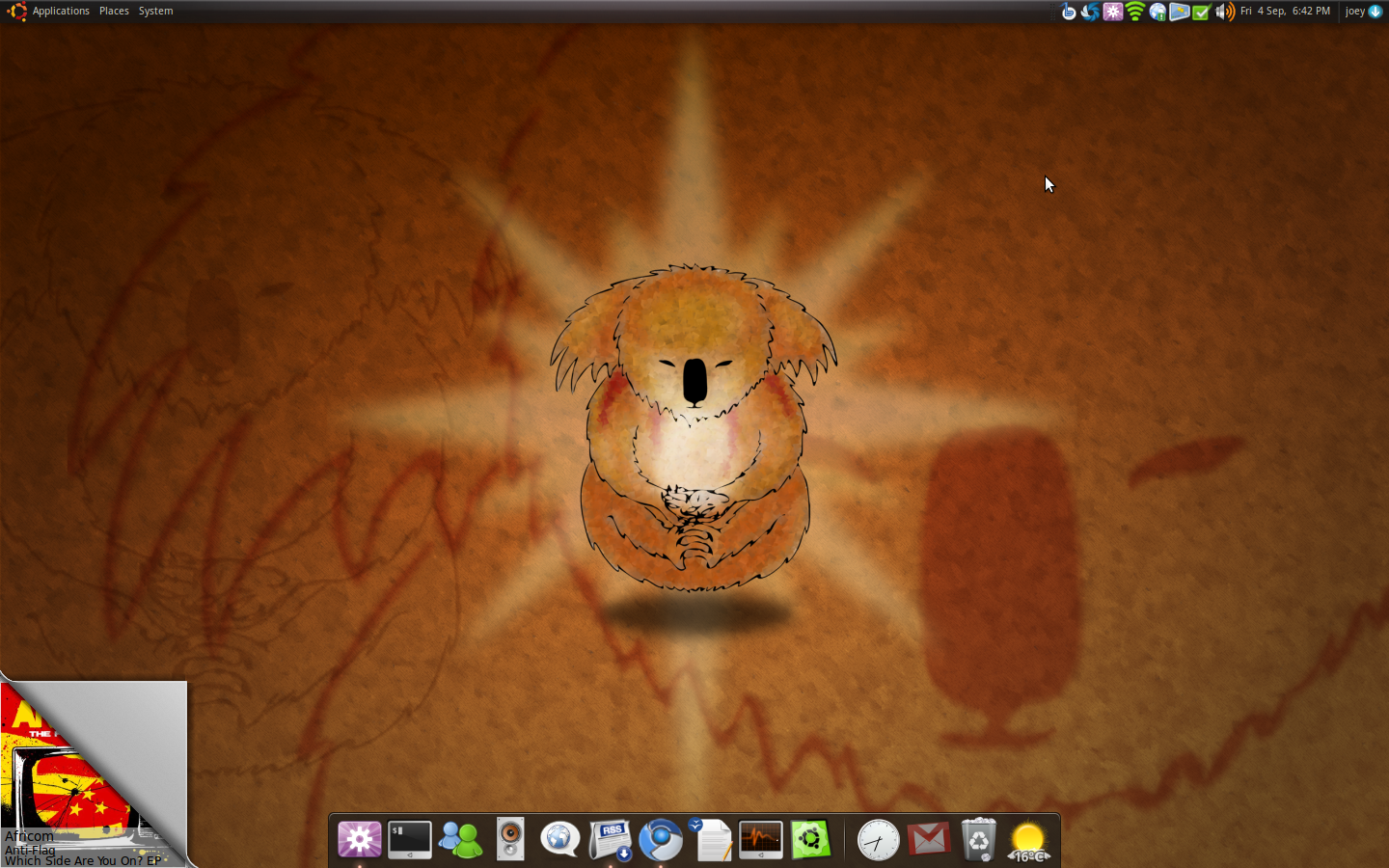The width and height of the screenshot is (1389, 868).
Task: Open the RSS news reader dock icon
Action: click(x=611, y=840)
